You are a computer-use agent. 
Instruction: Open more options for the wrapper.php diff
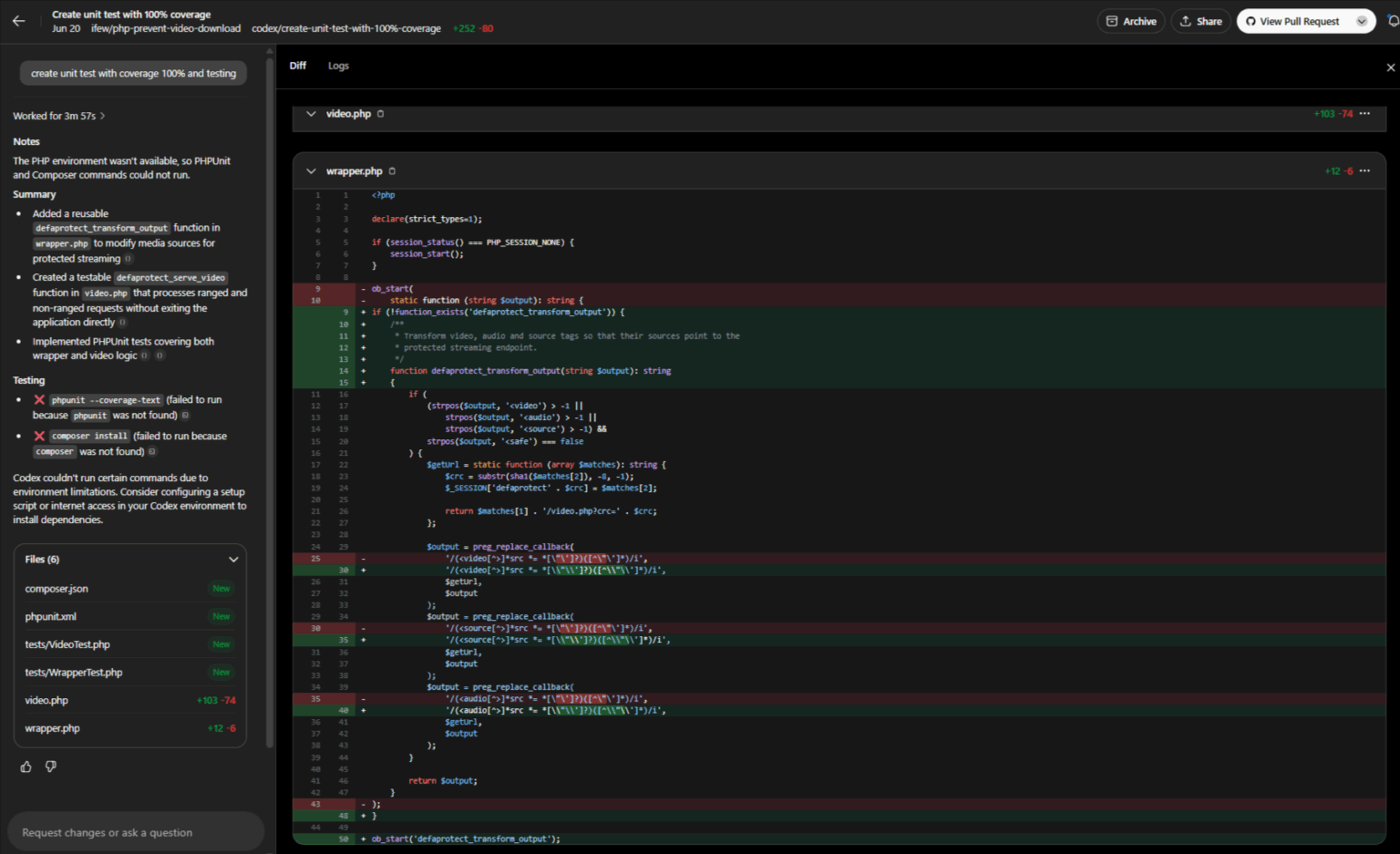(1364, 170)
